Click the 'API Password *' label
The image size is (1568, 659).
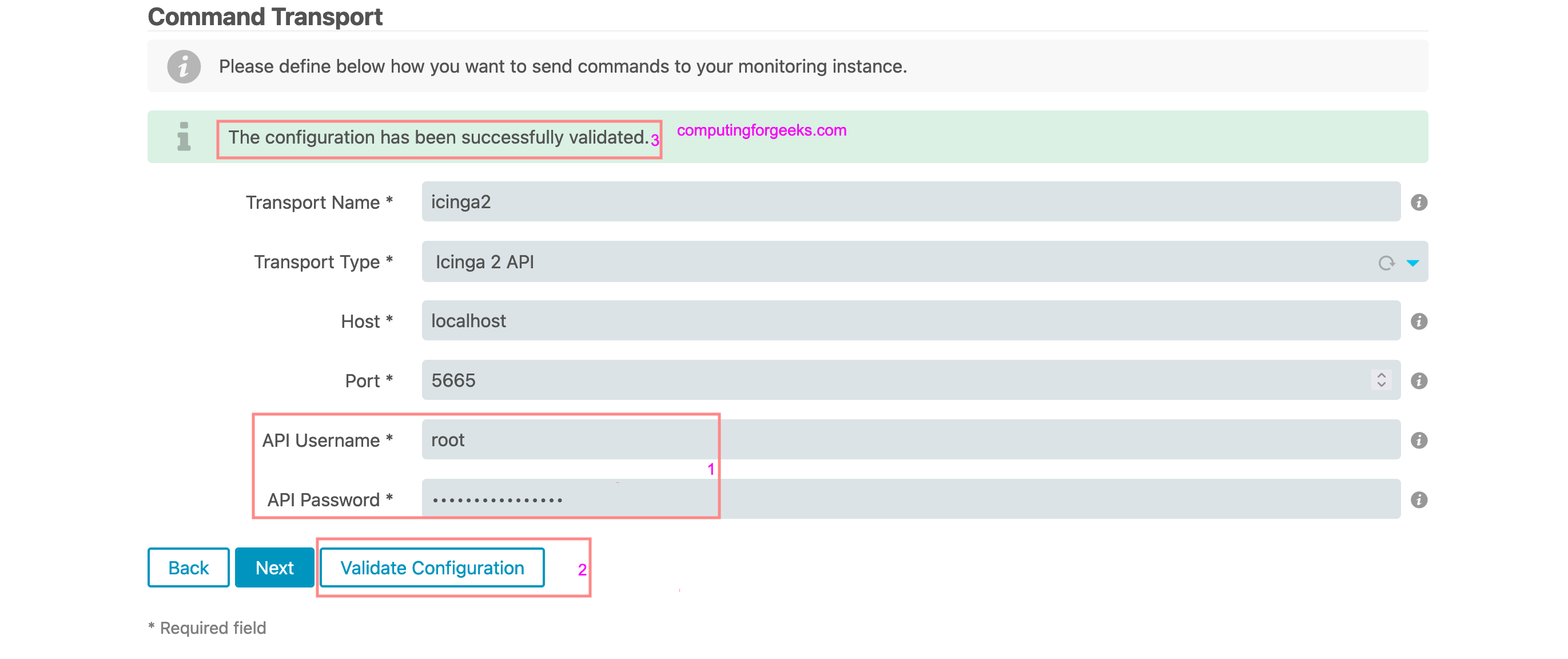pyautogui.click(x=330, y=500)
